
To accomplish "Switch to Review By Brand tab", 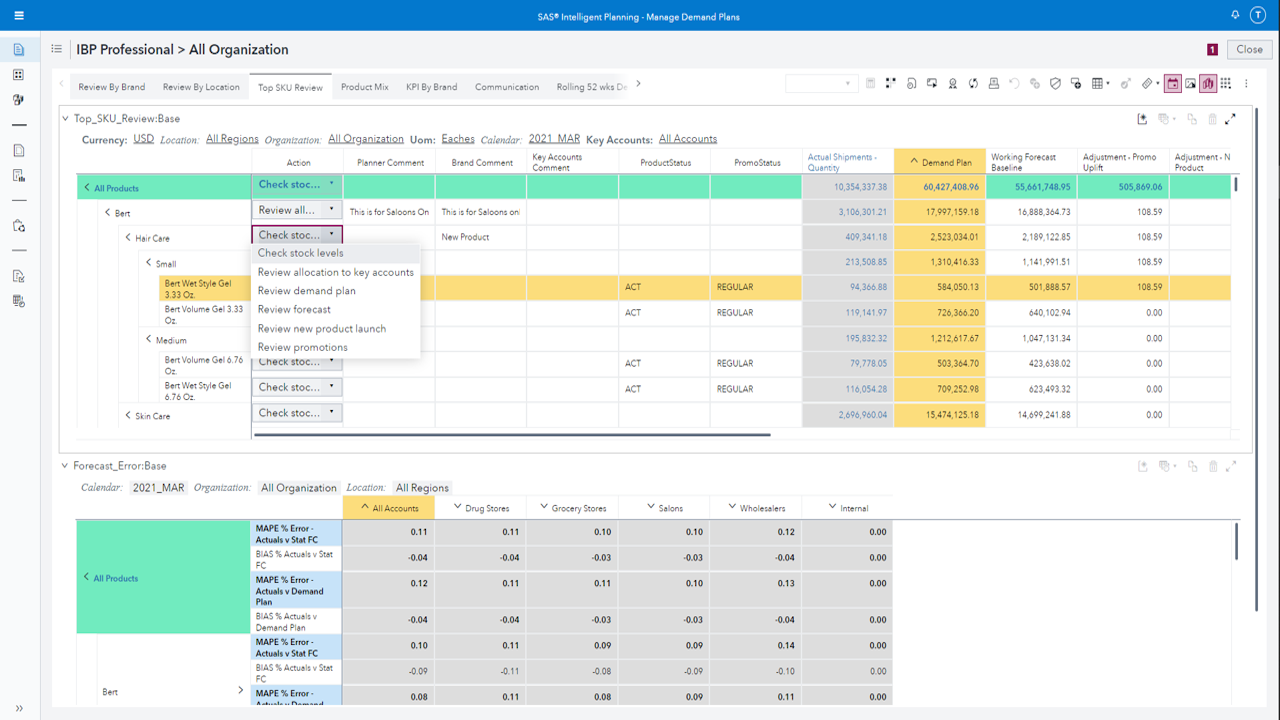I will point(112,87).
